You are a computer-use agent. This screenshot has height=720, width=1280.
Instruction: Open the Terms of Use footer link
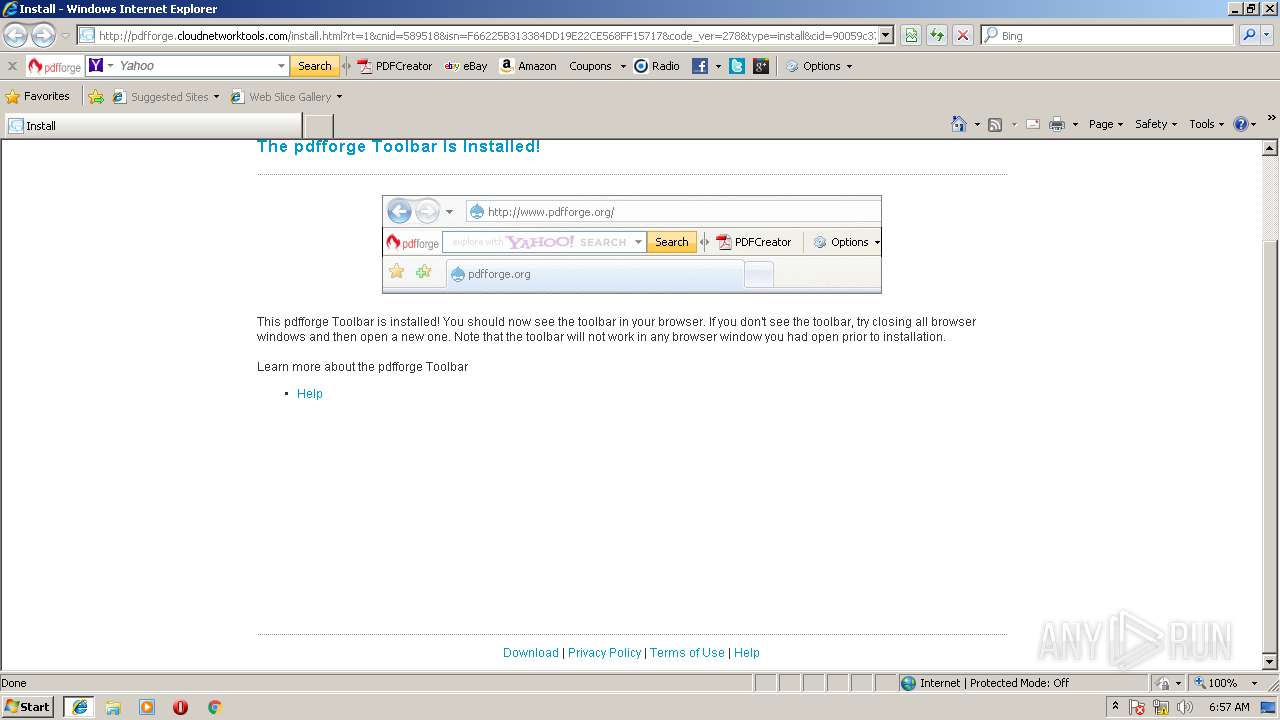point(687,653)
